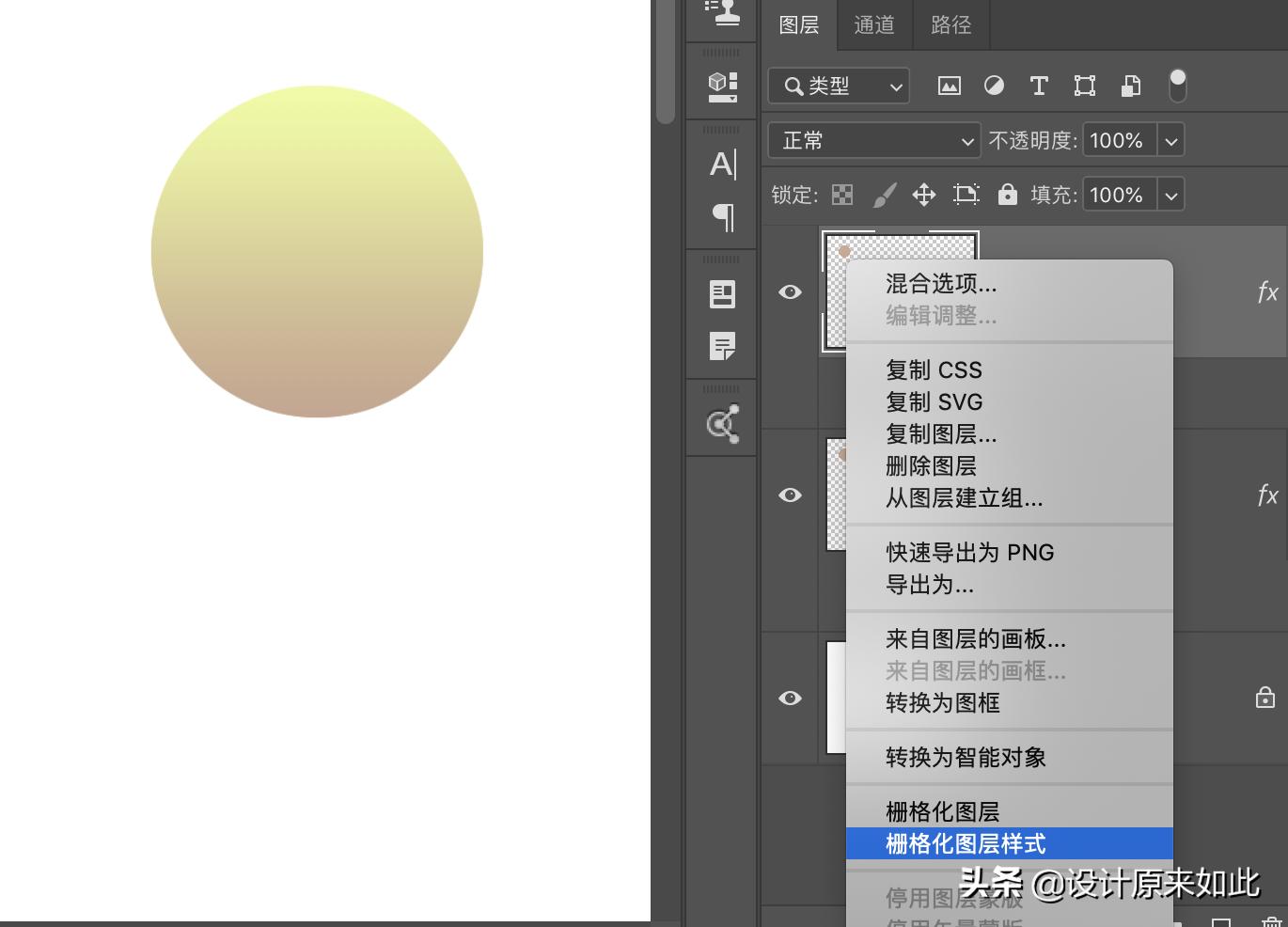Hide the bottom white layer
This screenshot has height=927, width=1288.
790,699
